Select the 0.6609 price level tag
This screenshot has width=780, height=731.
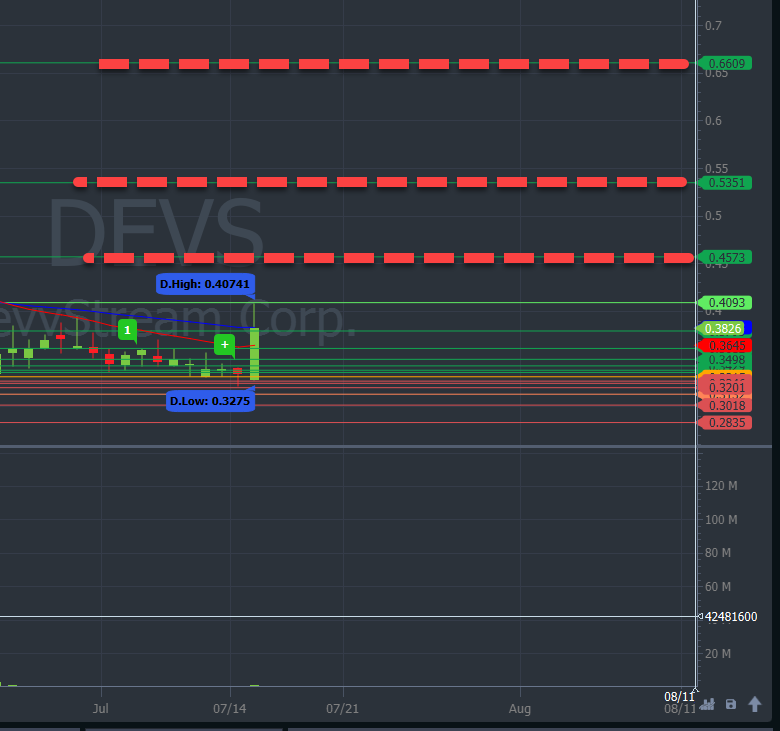click(725, 64)
